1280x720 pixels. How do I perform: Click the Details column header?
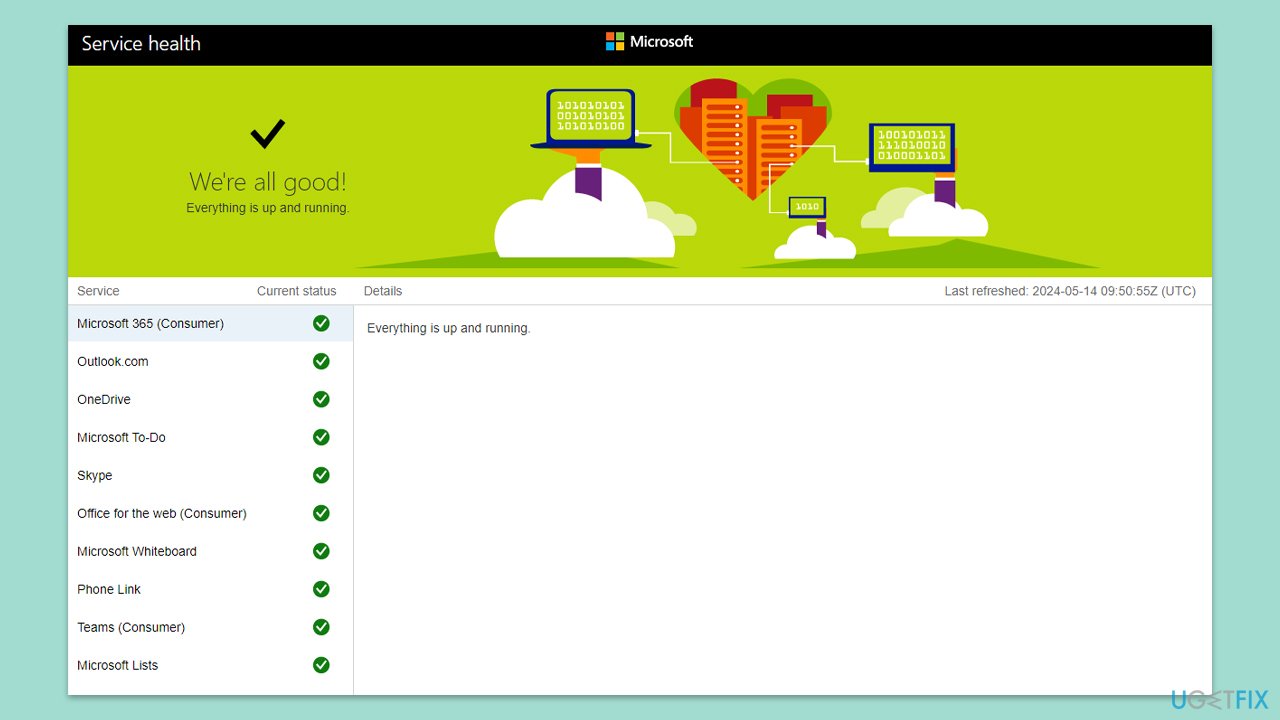[x=383, y=291]
